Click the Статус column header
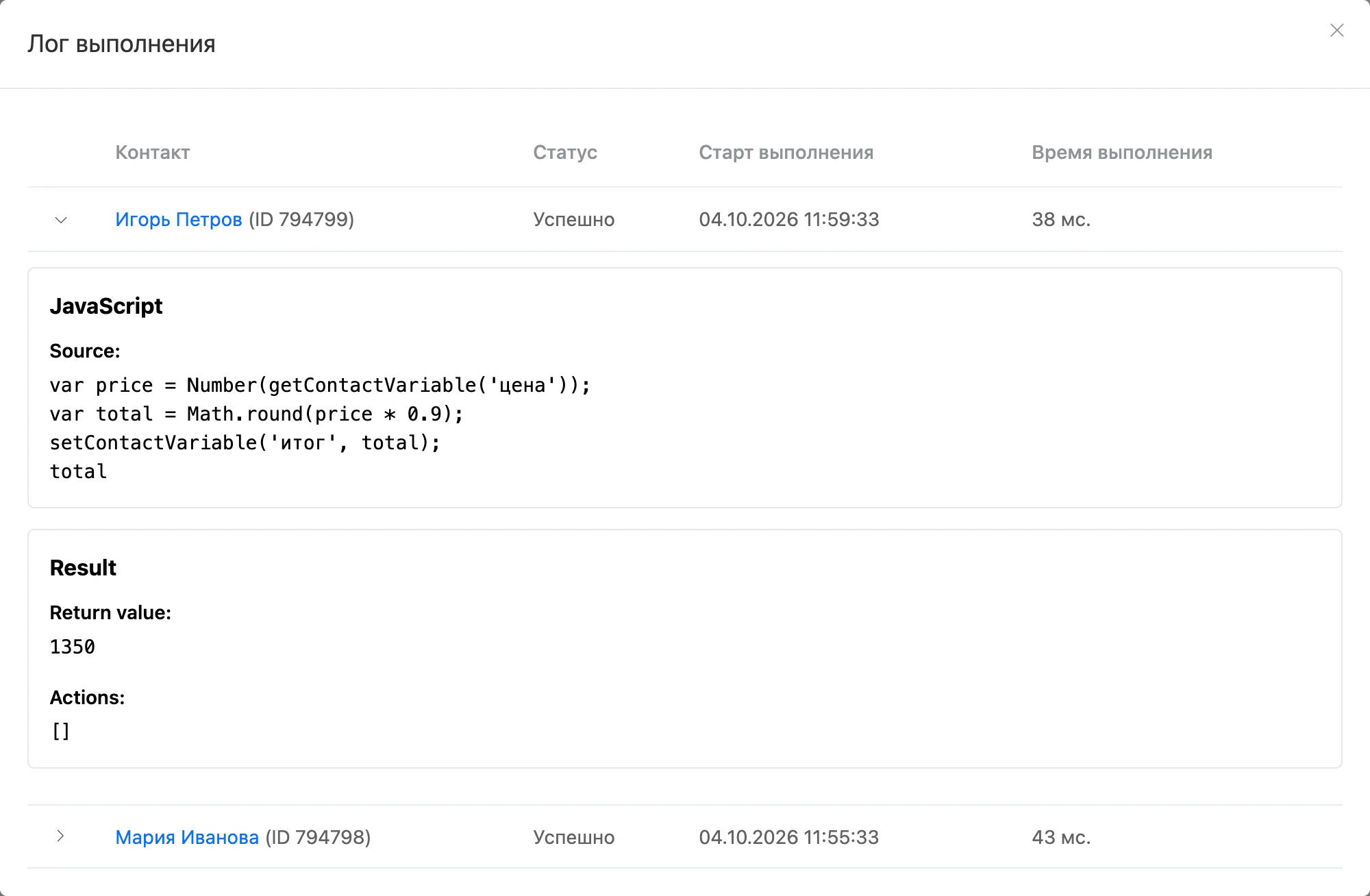 [x=565, y=152]
